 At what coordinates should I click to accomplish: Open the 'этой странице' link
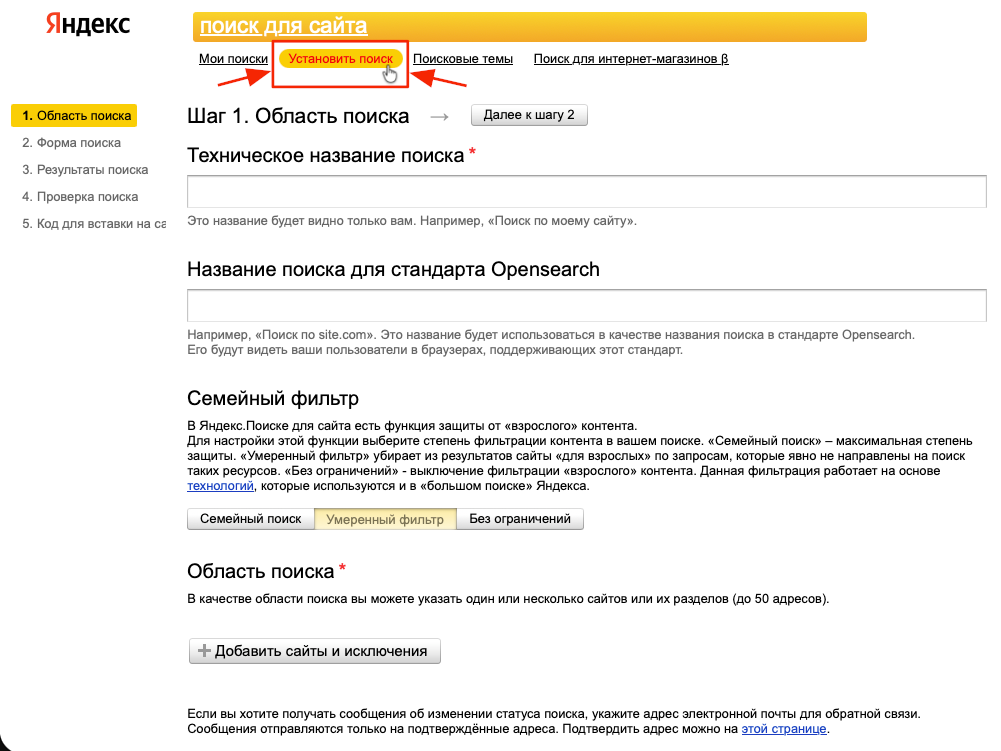(784, 729)
